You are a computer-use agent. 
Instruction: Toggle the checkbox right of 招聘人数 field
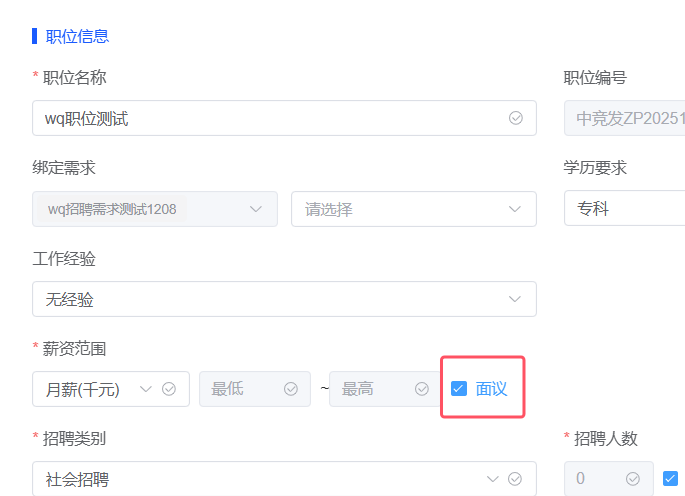tap(671, 479)
